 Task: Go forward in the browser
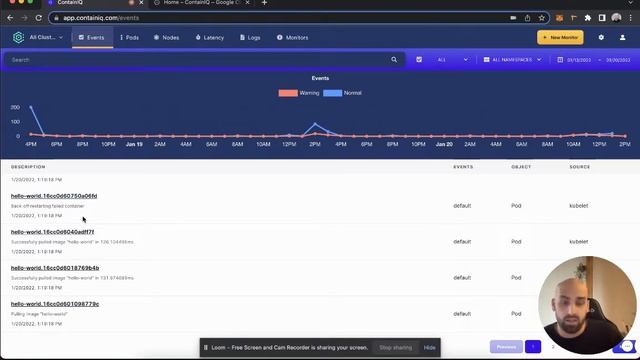(24, 18)
